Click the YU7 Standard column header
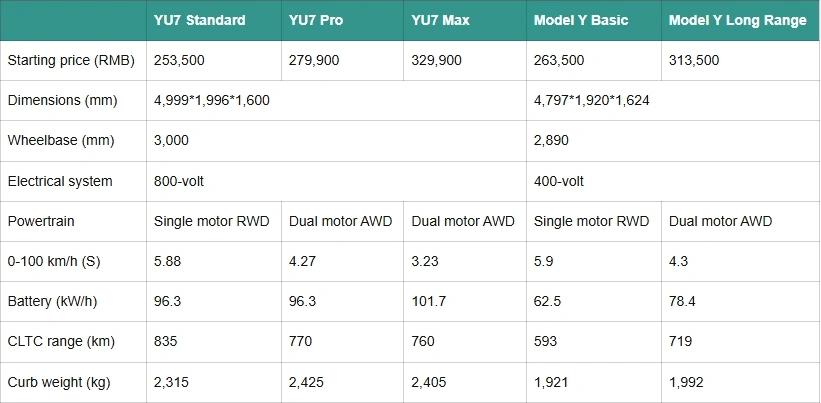Viewport: 821px width, 403px height. pos(199,20)
